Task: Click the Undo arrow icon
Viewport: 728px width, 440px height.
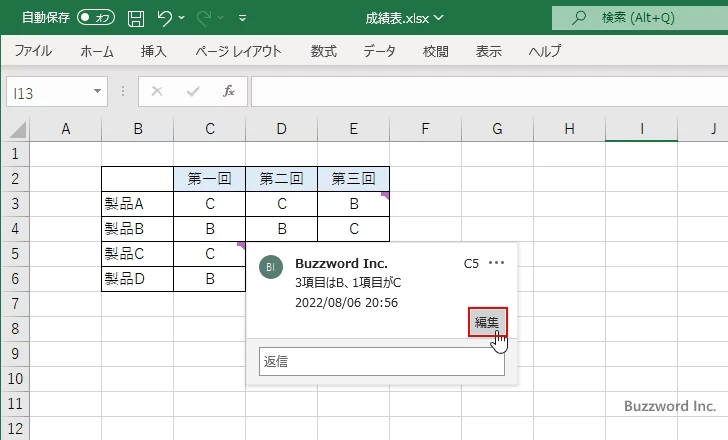Action: click(x=164, y=18)
